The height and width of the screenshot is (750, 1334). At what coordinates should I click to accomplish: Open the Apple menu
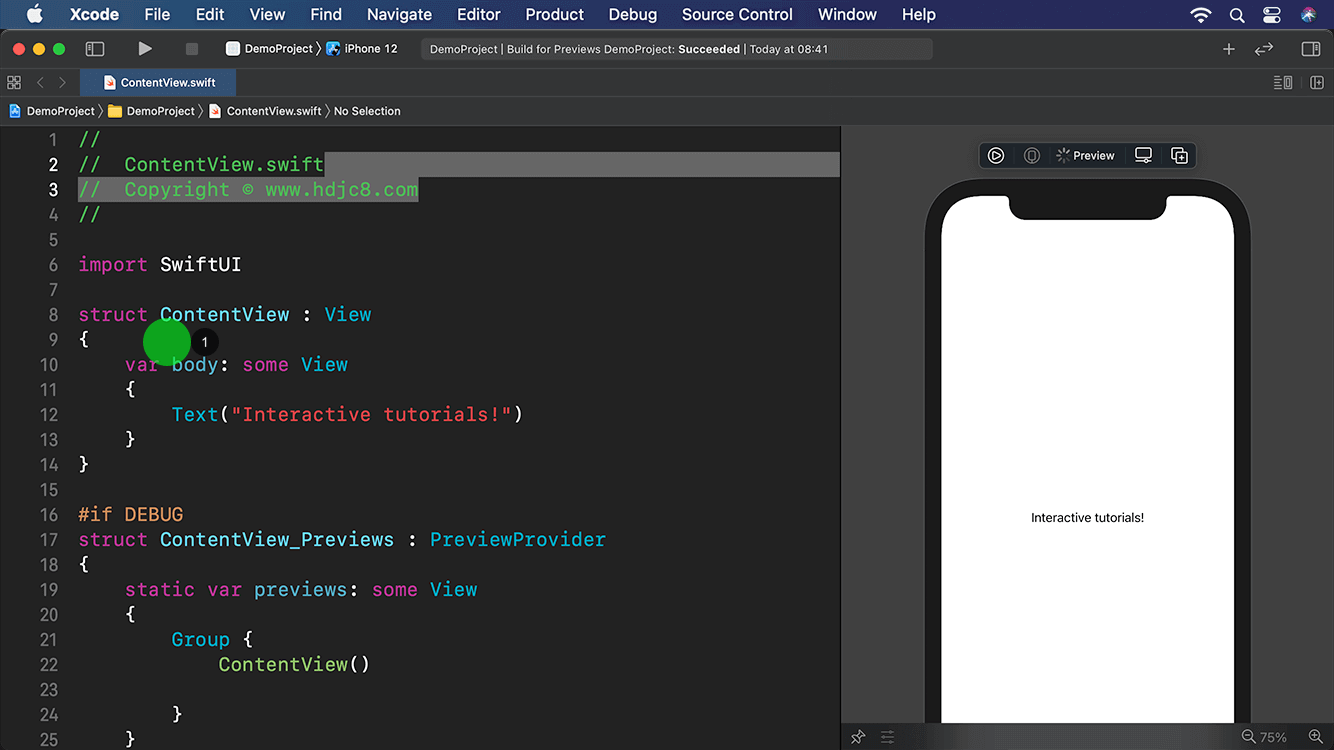tap(34, 14)
